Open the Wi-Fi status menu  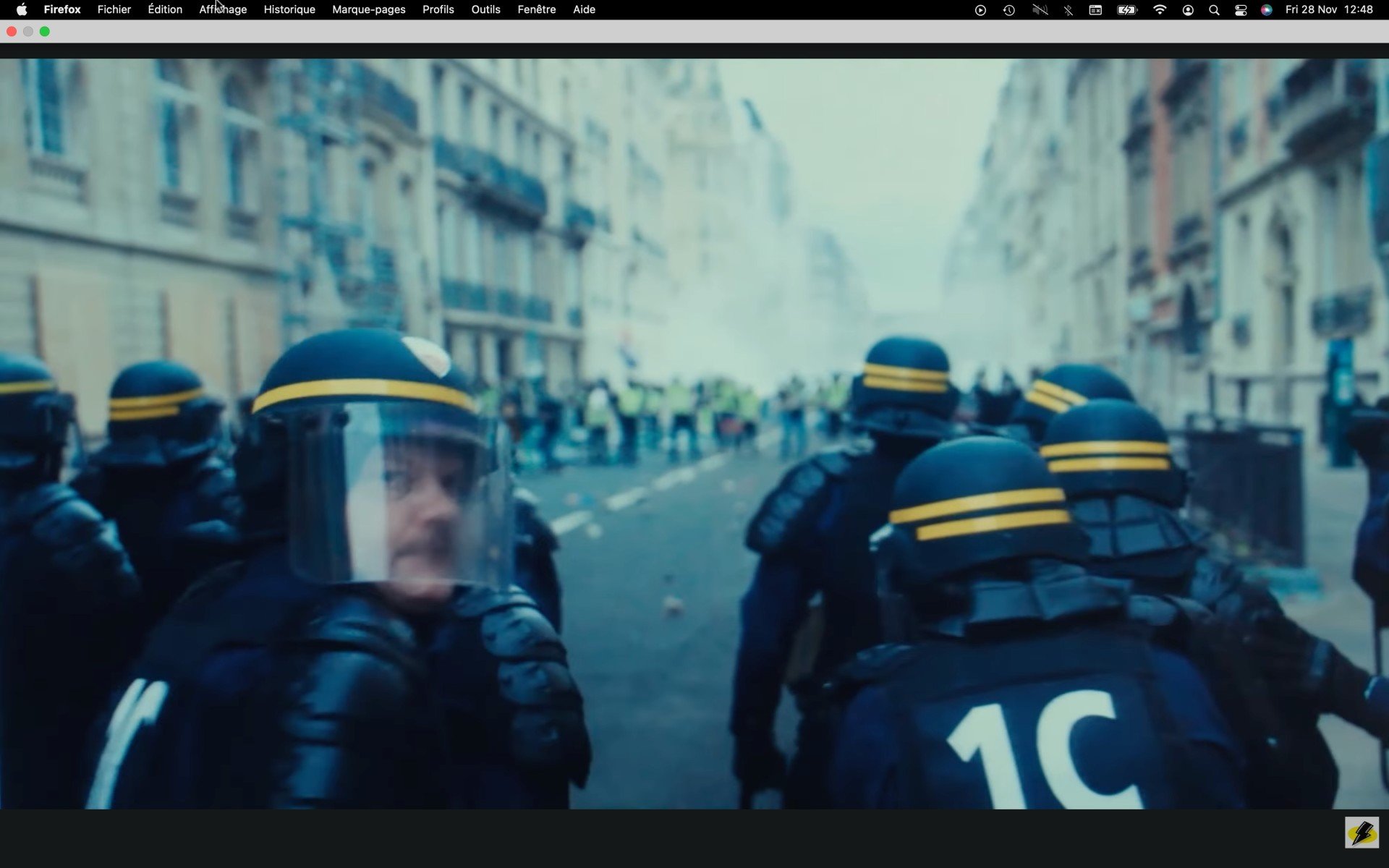(1160, 10)
